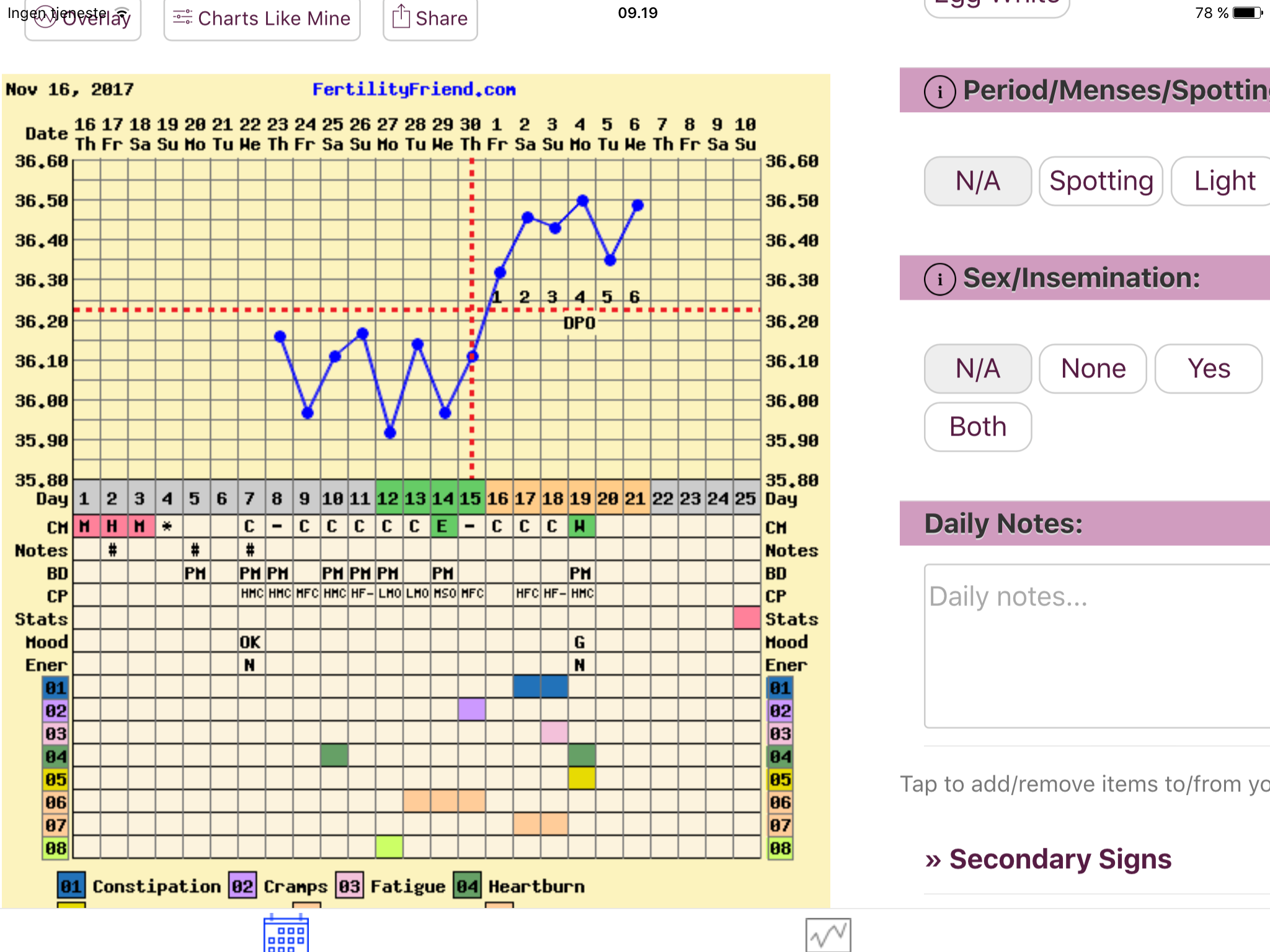Tap cycle day 14 cell in Day row
The height and width of the screenshot is (952, 1270).
[x=443, y=498]
